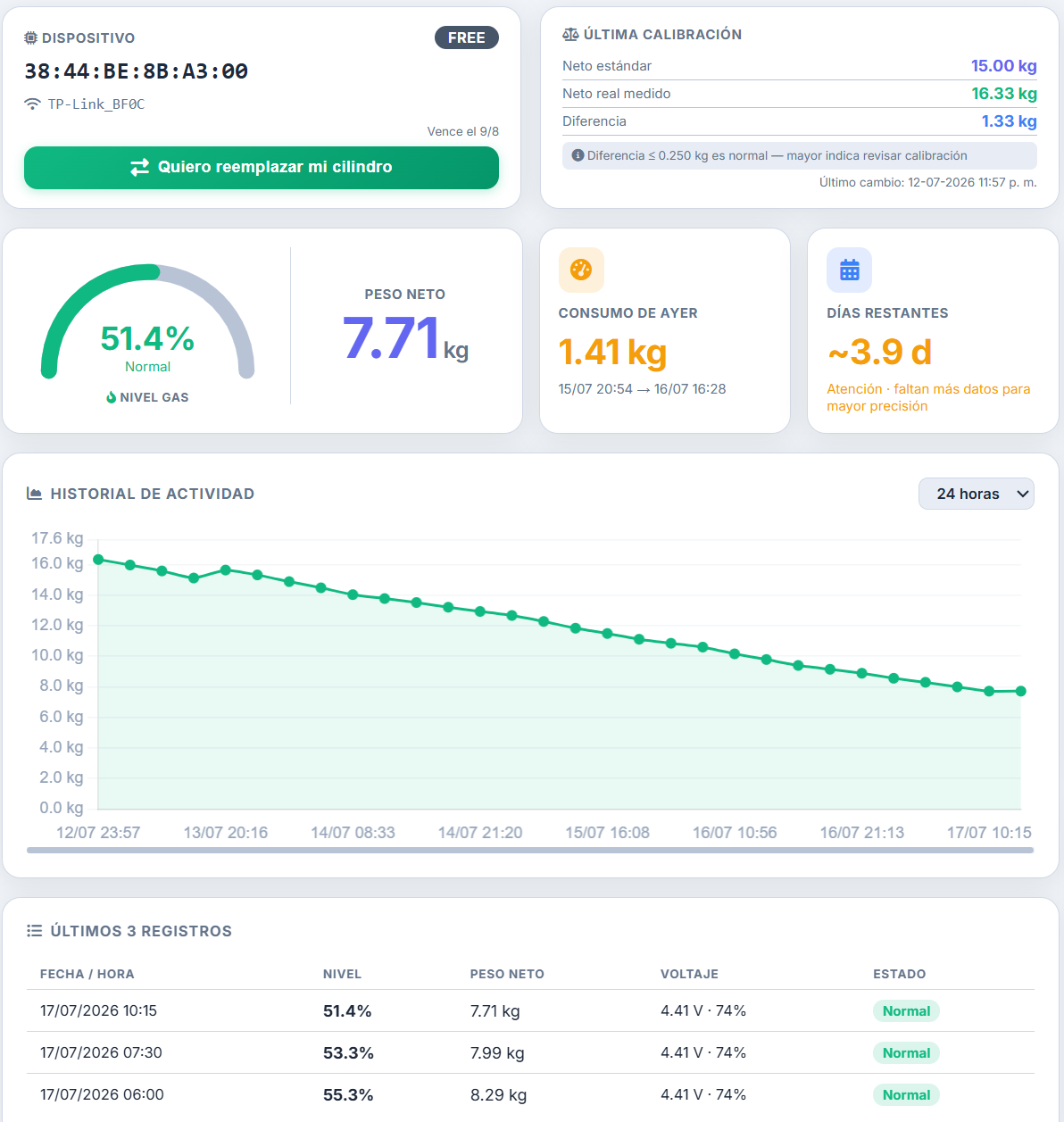Click the info icon in the calibration note
1064x1122 pixels.
pyautogui.click(x=578, y=155)
